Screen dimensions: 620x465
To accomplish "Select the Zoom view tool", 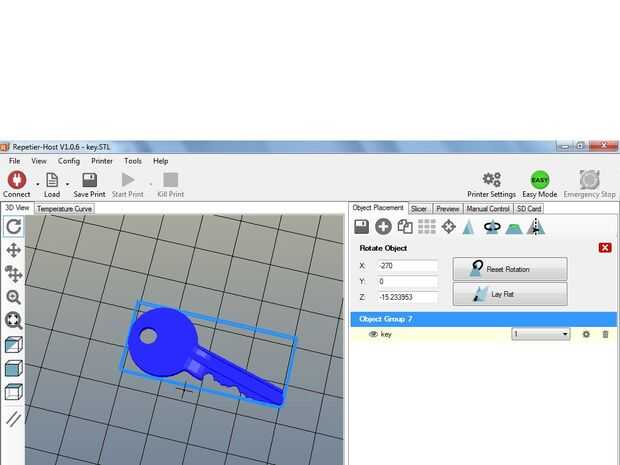I will [x=14, y=297].
